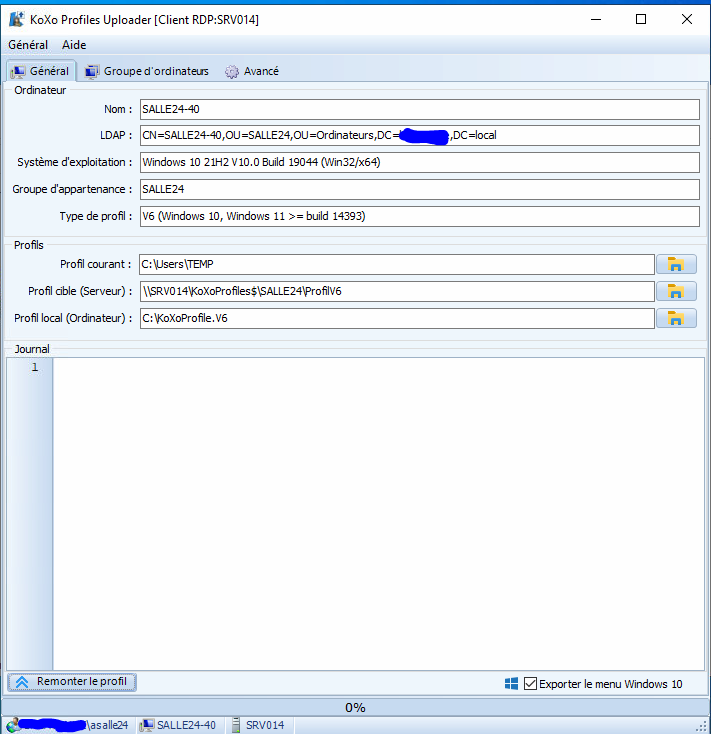Image resolution: width=711 pixels, height=734 pixels.
Task: Minimize the KoXo Profiles Uploader window
Action: [596, 19]
